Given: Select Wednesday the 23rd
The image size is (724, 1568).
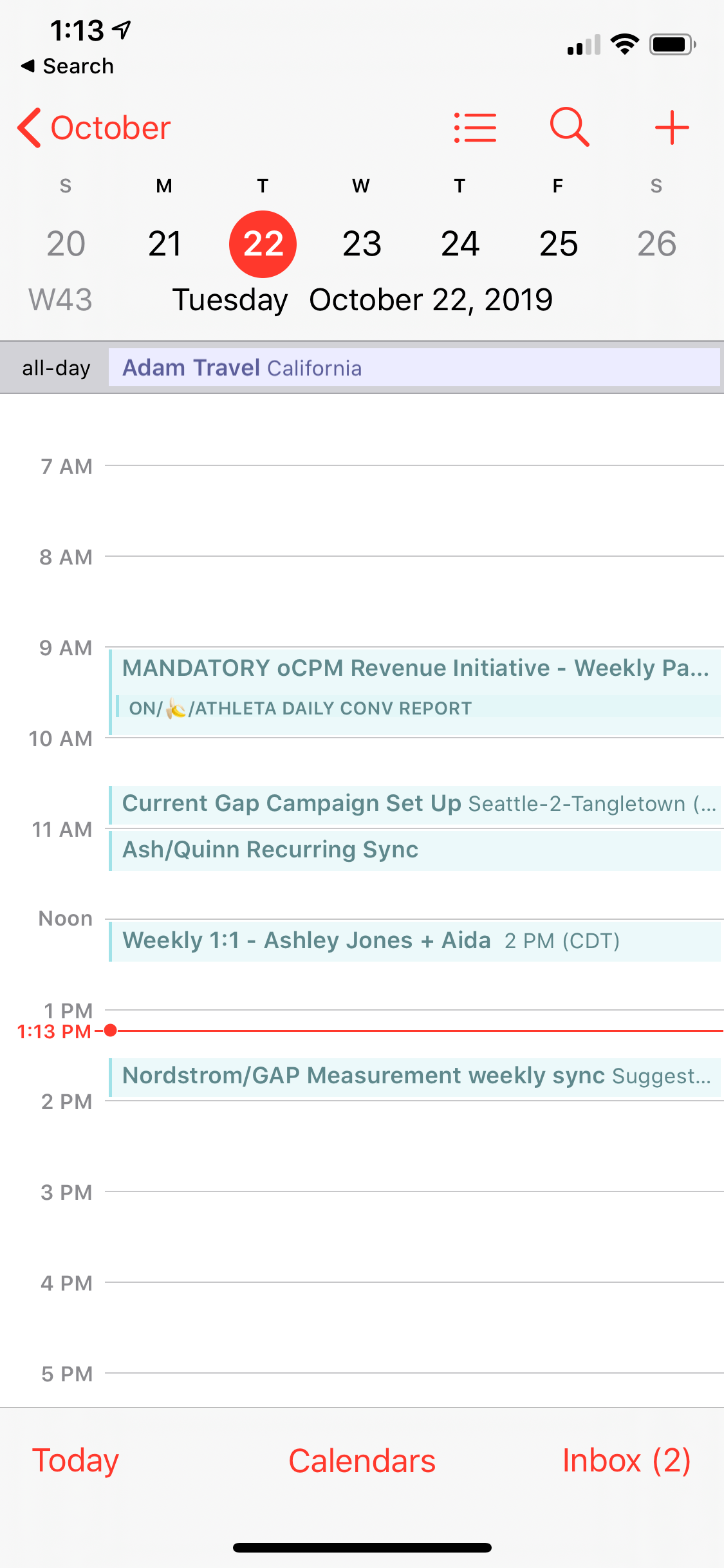Looking at the screenshot, I should (x=362, y=244).
